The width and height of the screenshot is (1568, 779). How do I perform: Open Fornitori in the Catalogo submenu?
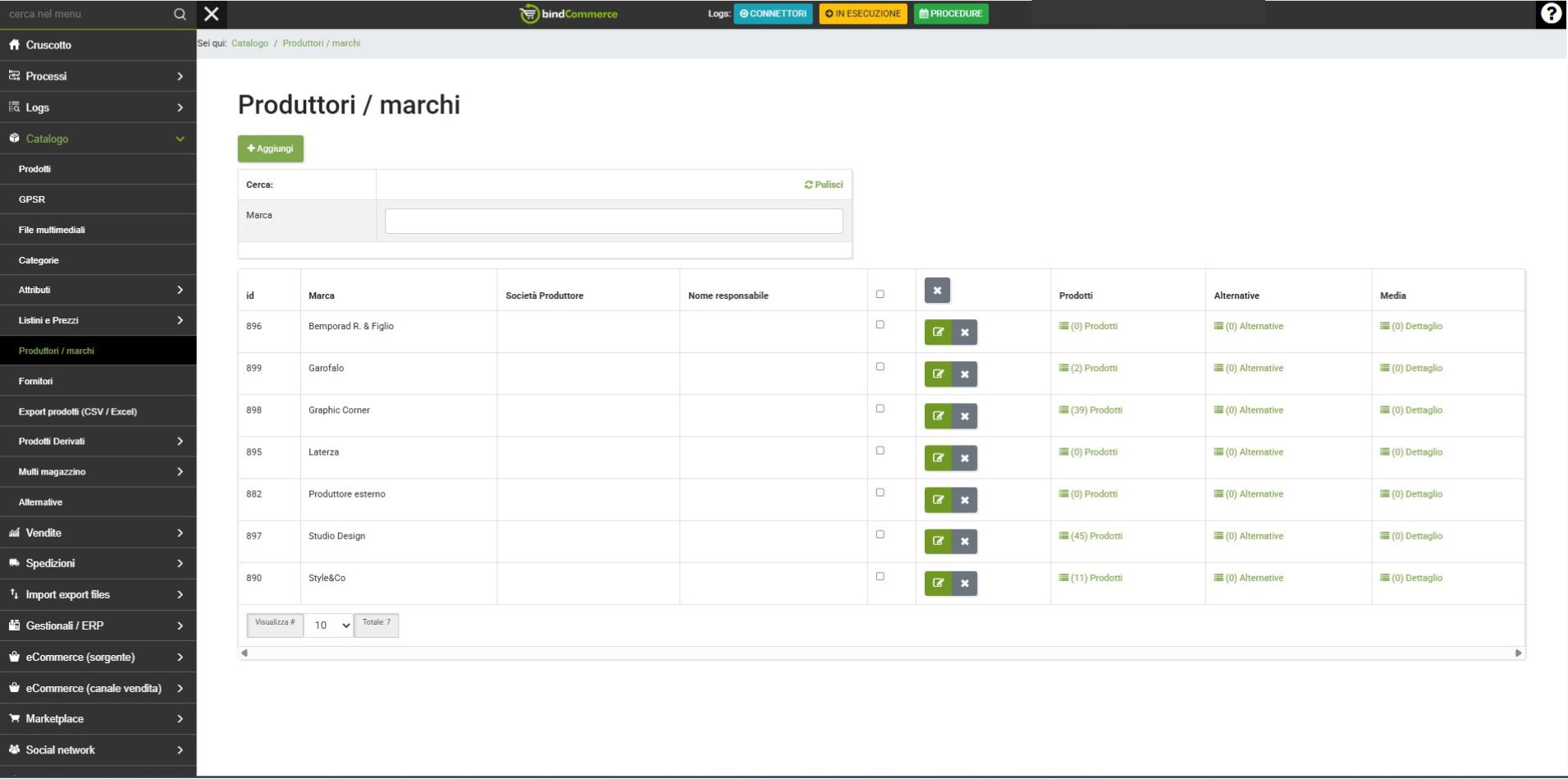35,381
